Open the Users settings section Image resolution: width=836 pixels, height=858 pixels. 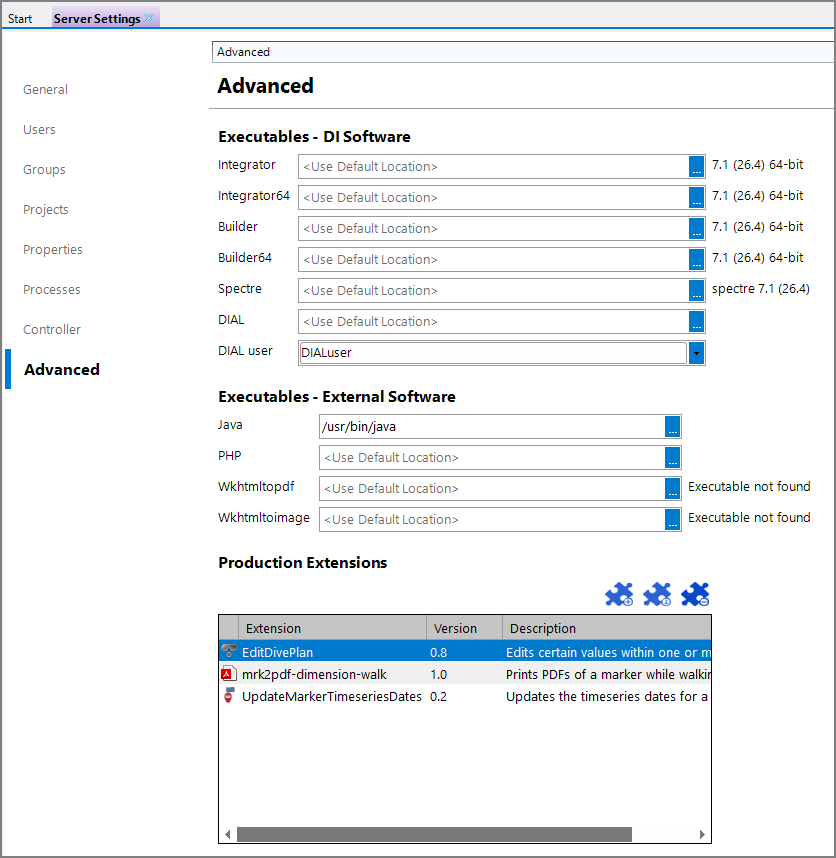coord(39,130)
